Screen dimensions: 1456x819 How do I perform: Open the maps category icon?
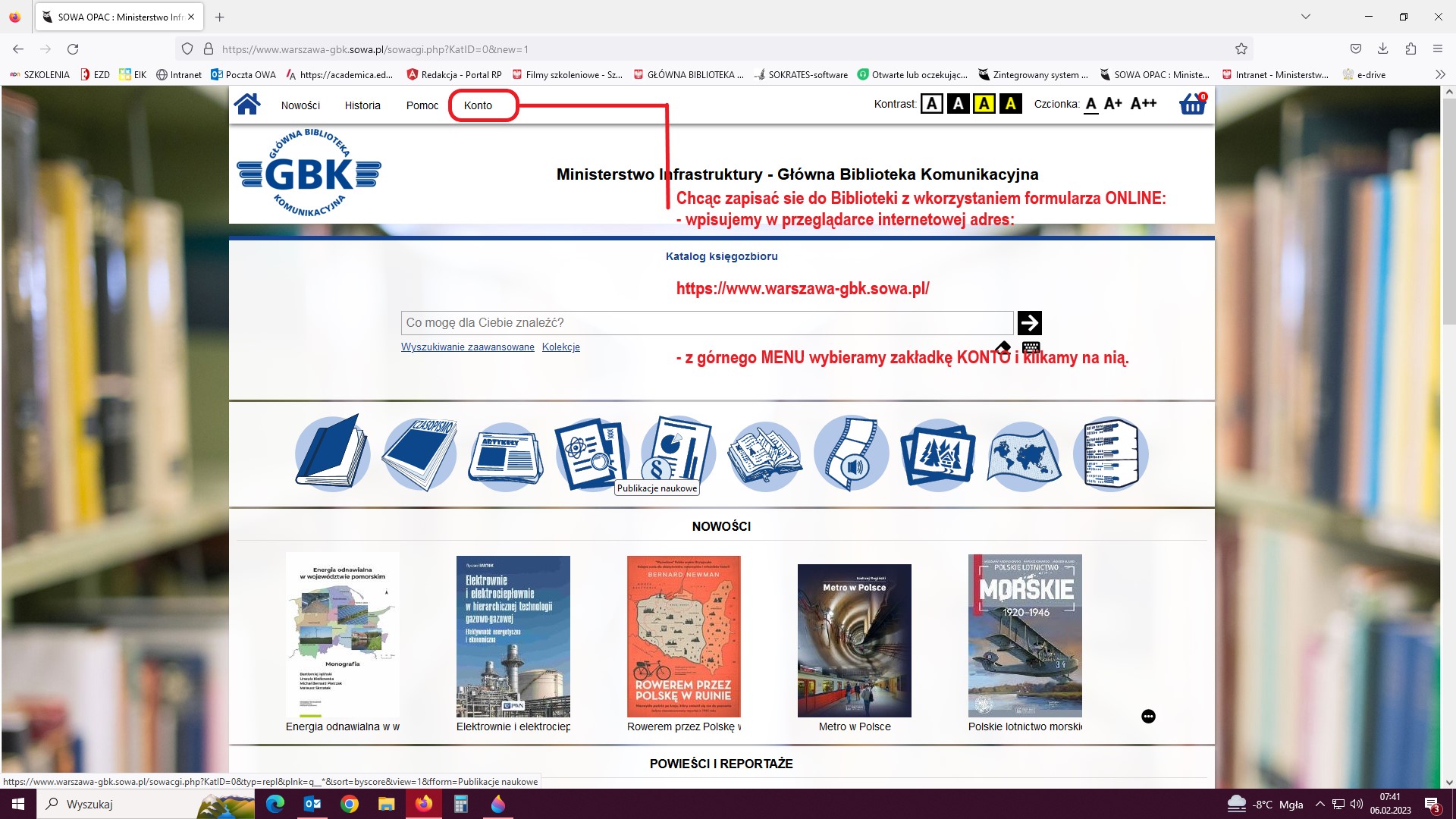point(1024,455)
